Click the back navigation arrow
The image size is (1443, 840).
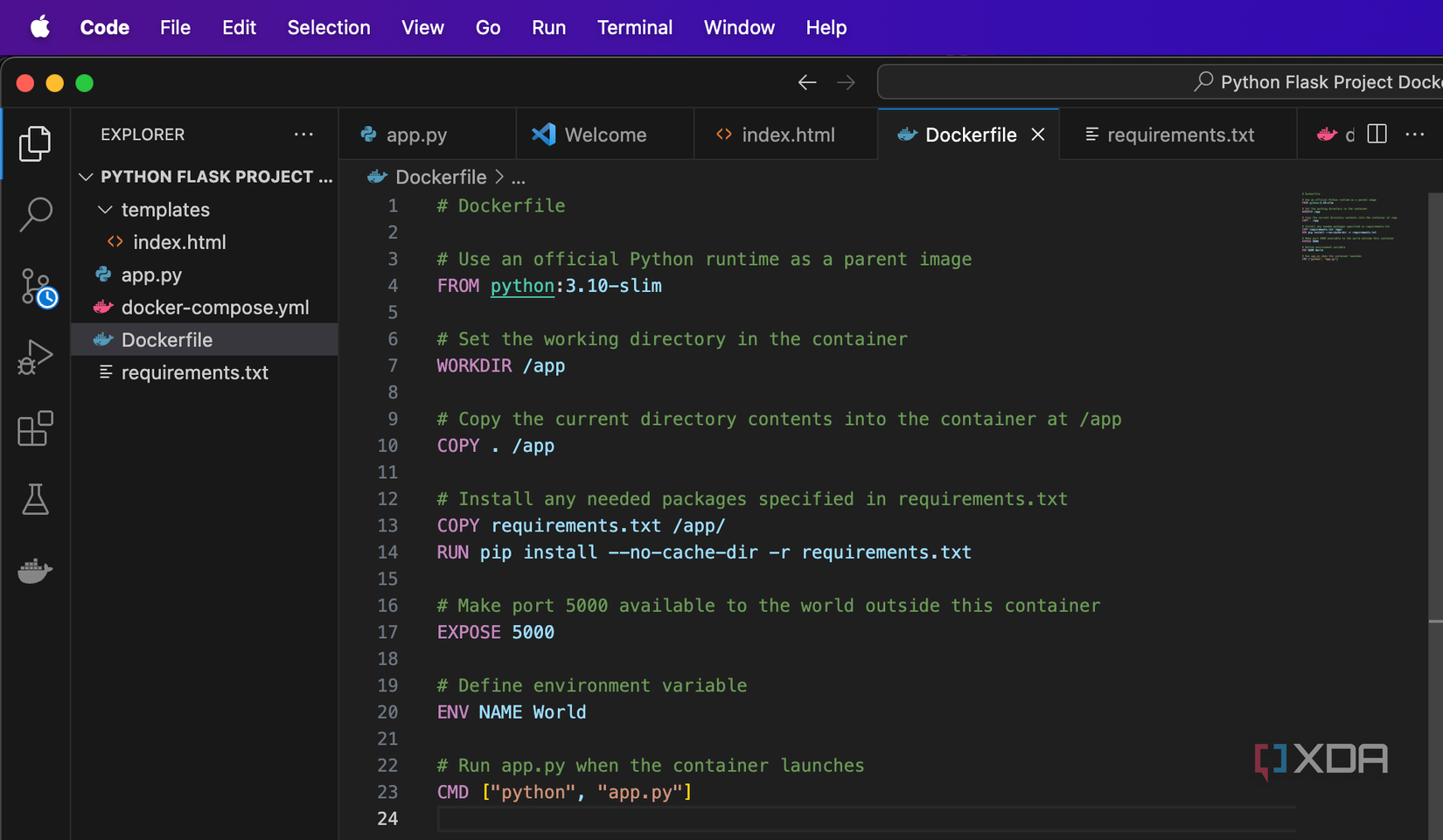807,81
